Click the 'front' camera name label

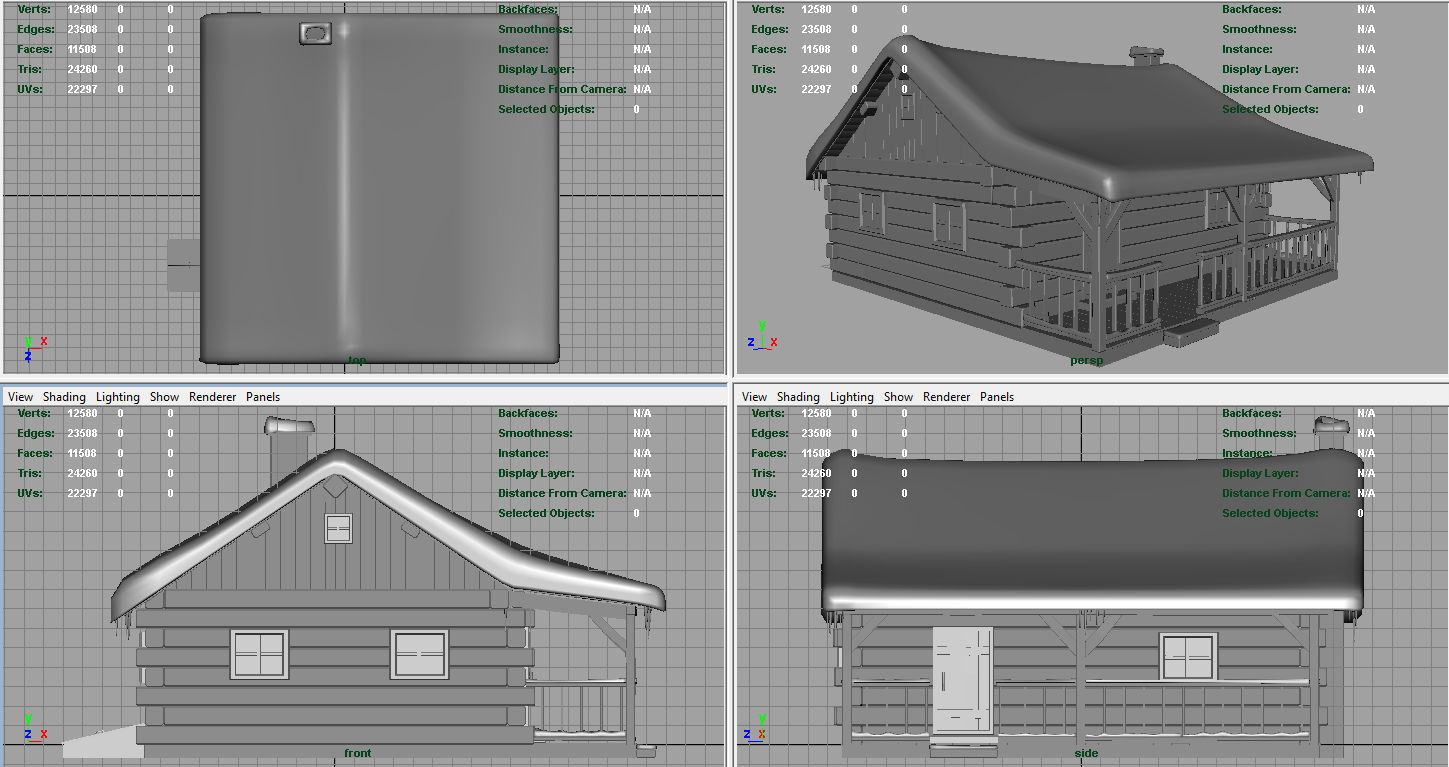tap(357, 753)
